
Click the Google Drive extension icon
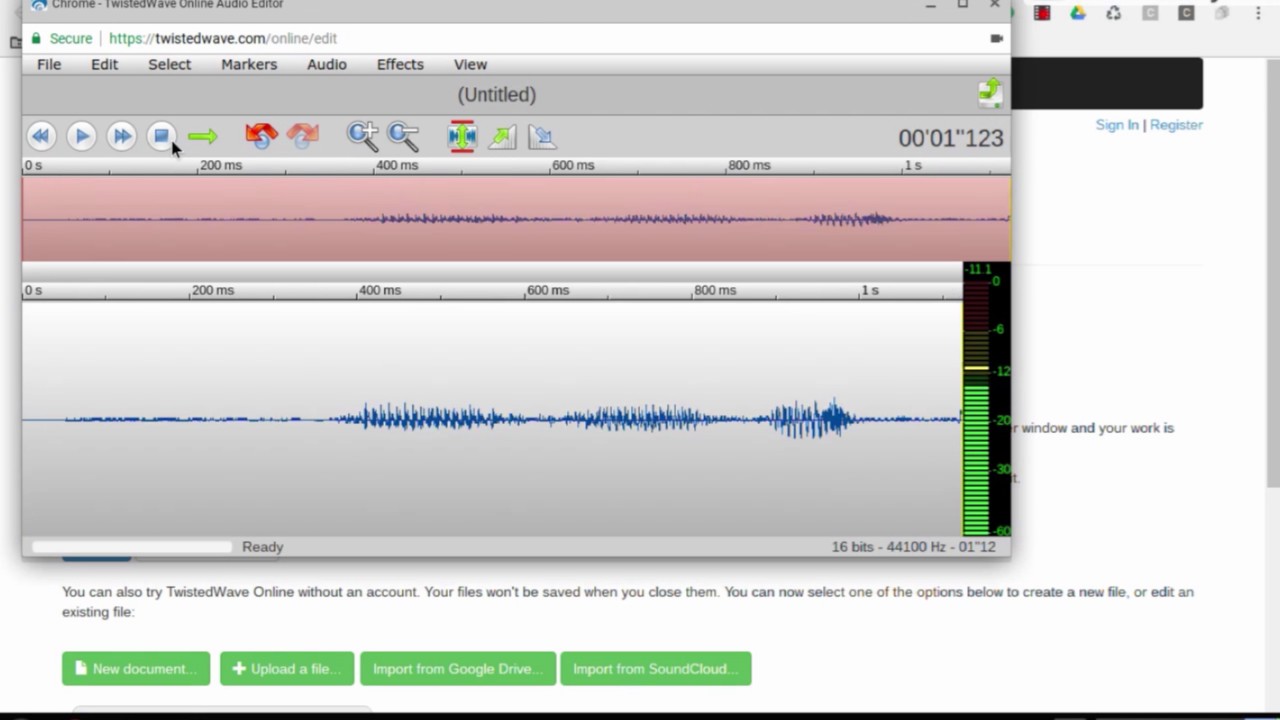click(x=1078, y=13)
